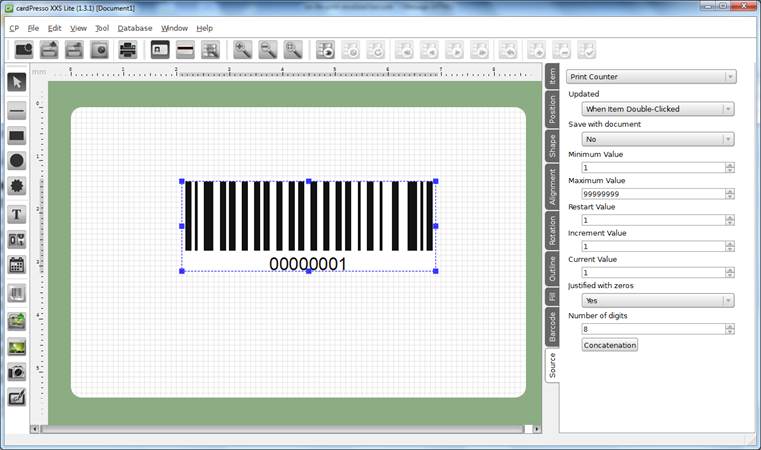Click the Concatenation button
Image resolution: width=761 pixels, height=450 pixels.
pyautogui.click(x=610, y=345)
